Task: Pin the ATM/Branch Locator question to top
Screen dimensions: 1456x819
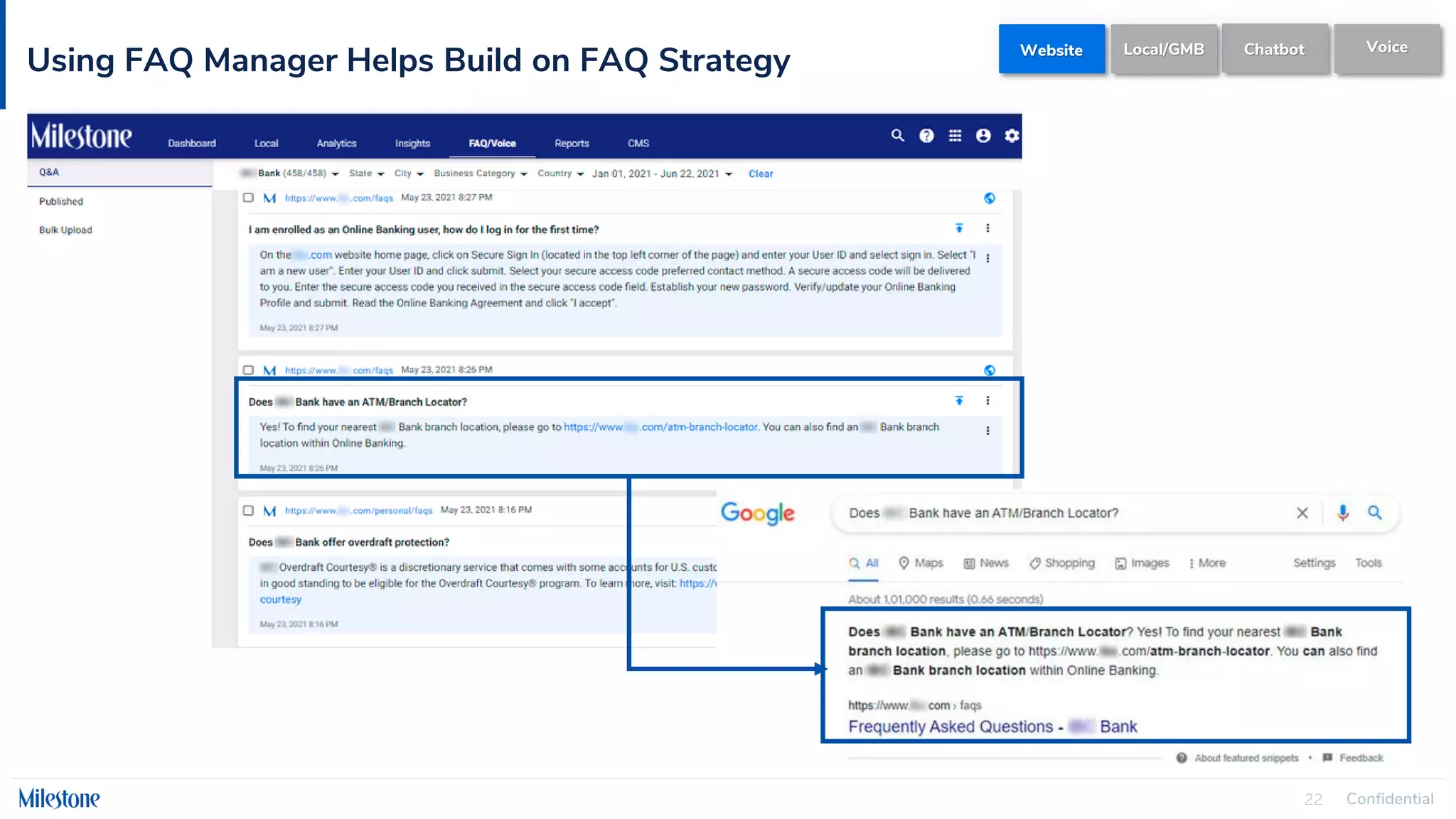Action: 959,400
